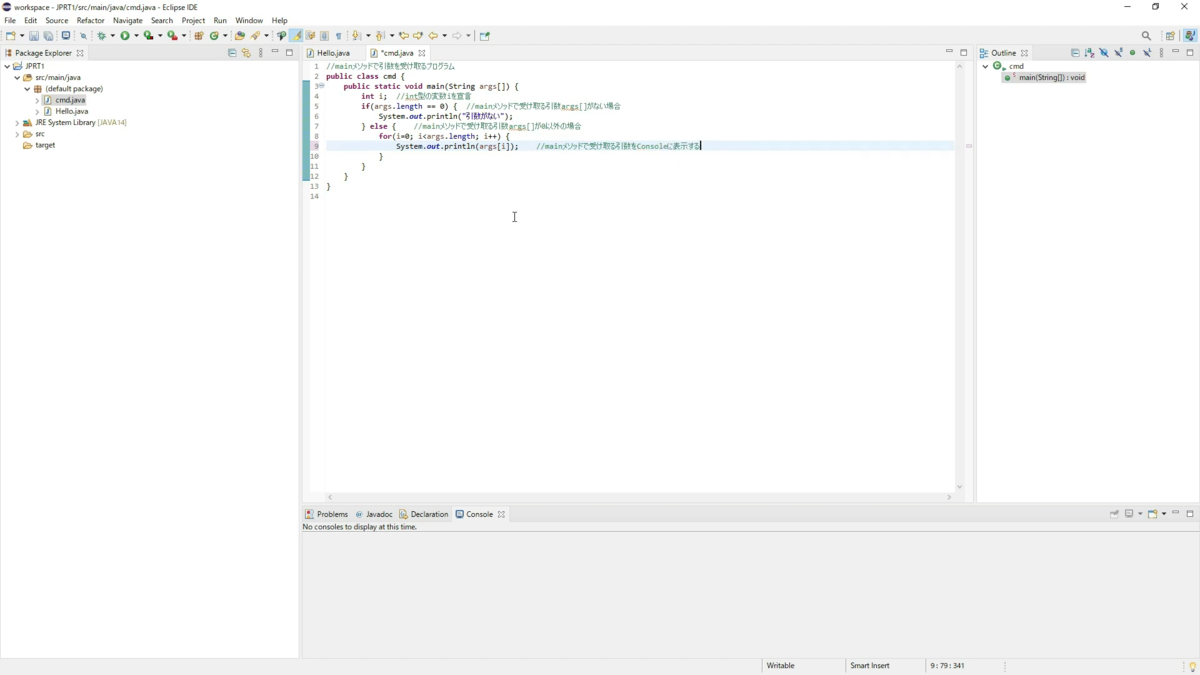Click the Smart Insert status bar entry
Screen dimensions: 1200x675
point(869,665)
